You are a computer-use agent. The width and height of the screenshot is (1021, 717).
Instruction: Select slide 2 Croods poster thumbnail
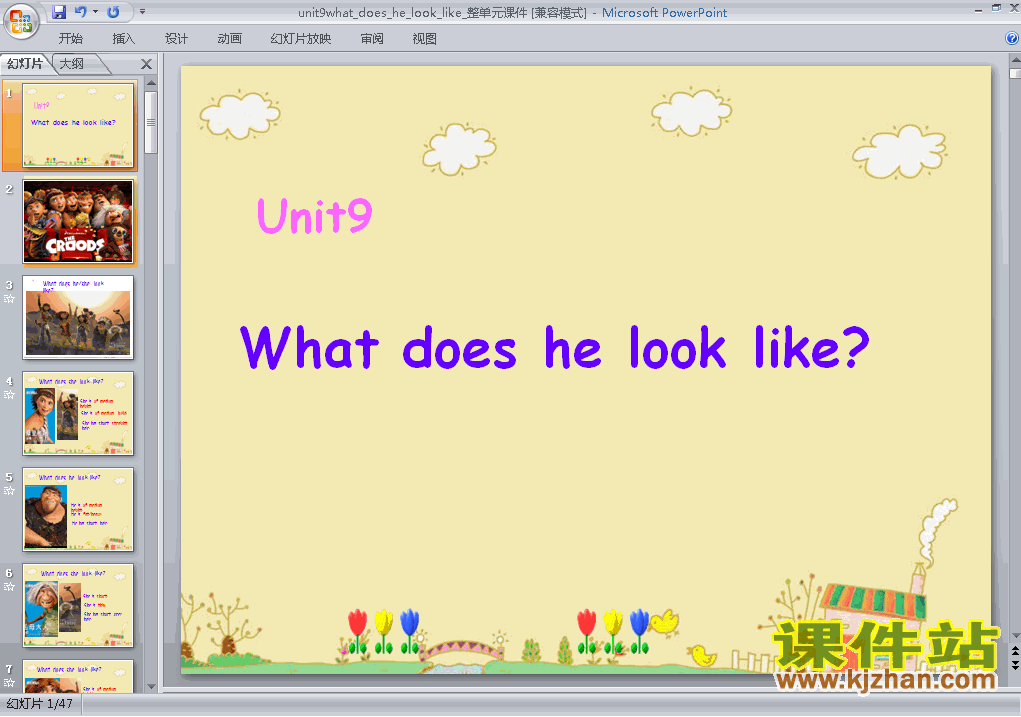pos(78,221)
